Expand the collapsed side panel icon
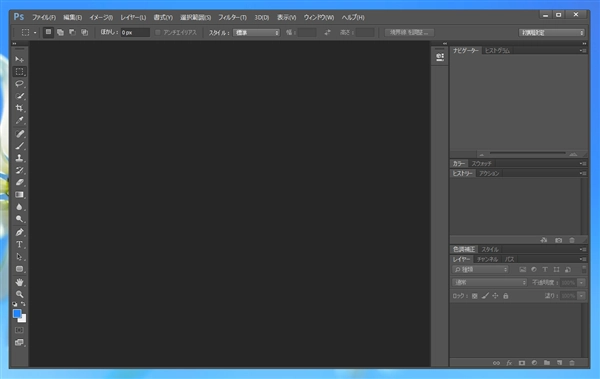The image size is (600, 379). point(440,57)
